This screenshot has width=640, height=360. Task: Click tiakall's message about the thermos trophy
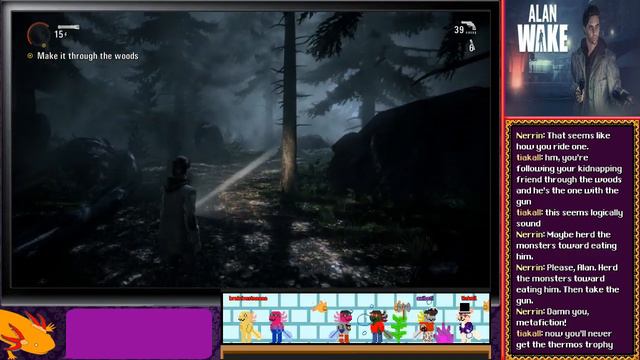[x=565, y=339]
